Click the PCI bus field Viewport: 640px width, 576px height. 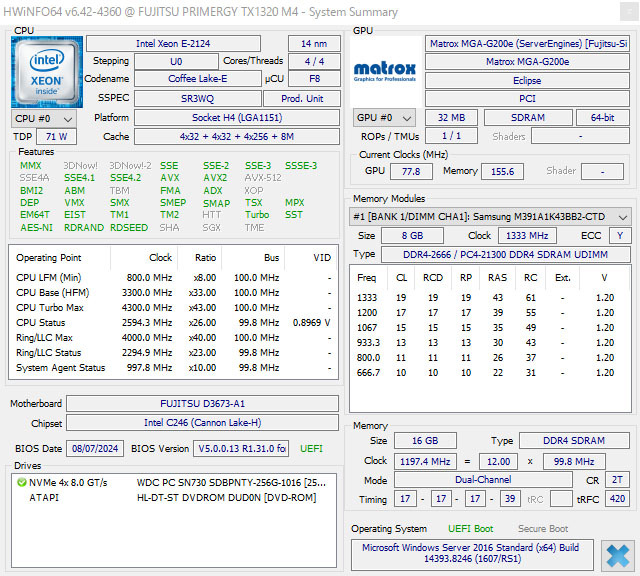pyautogui.click(x=527, y=99)
